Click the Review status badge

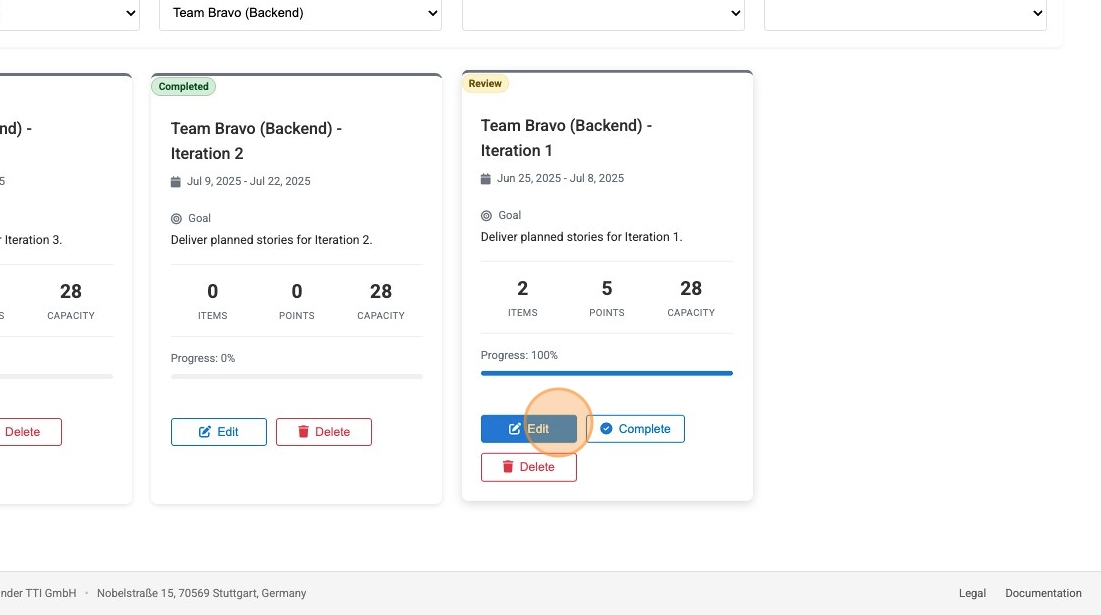coord(486,83)
